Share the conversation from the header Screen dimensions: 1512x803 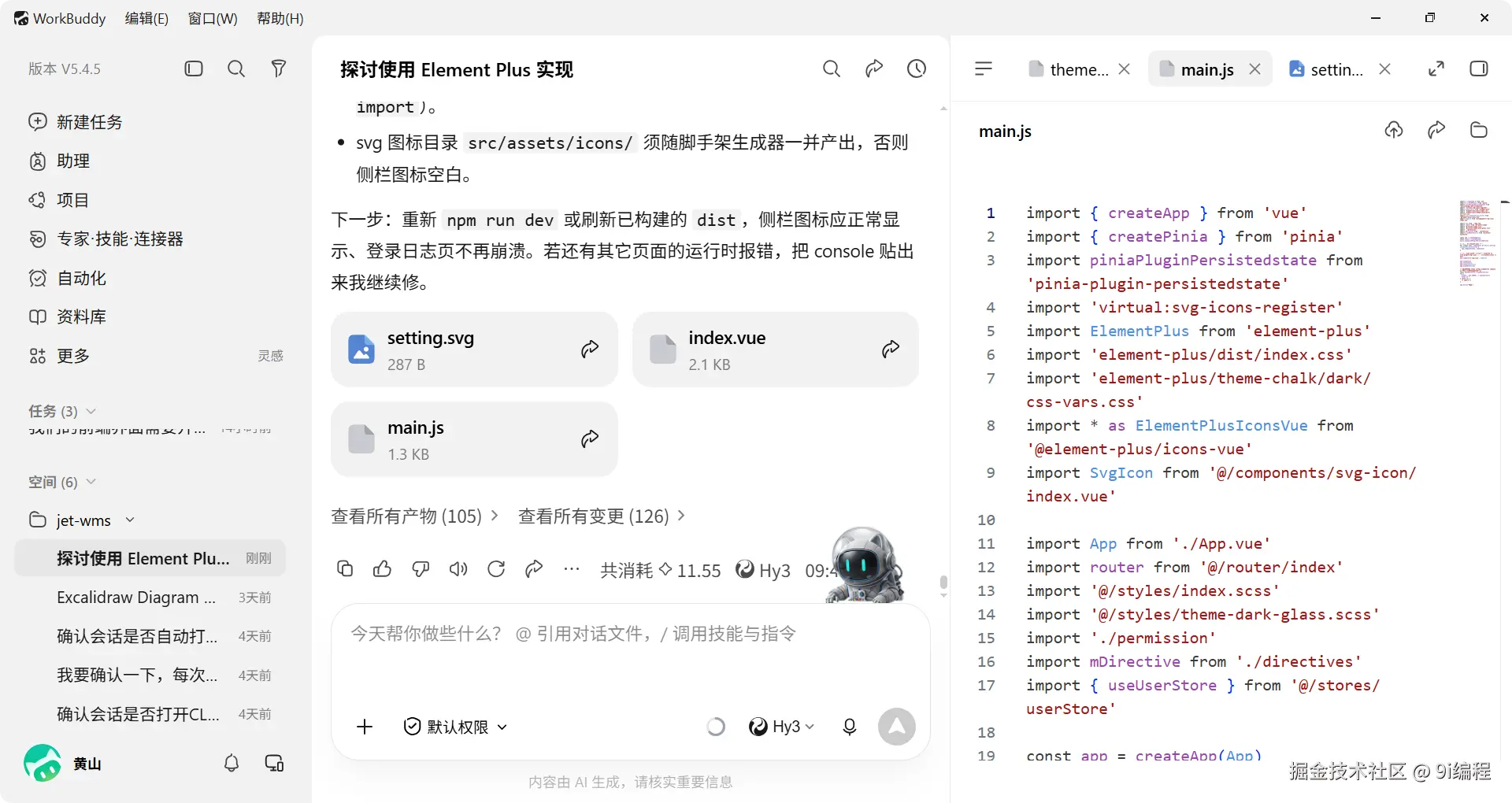pyautogui.click(x=874, y=68)
